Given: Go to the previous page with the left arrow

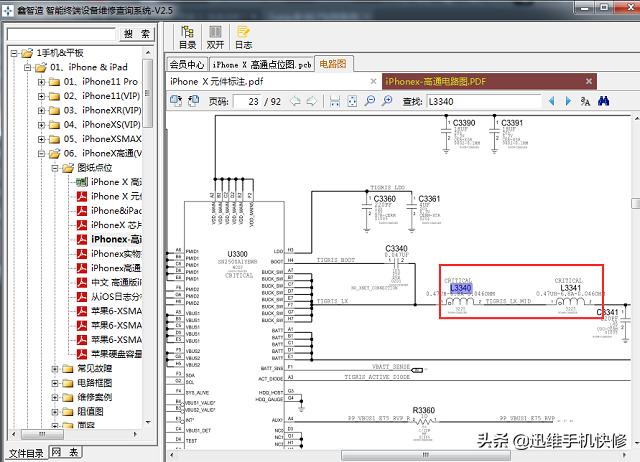Looking at the screenshot, I should 295,101.
